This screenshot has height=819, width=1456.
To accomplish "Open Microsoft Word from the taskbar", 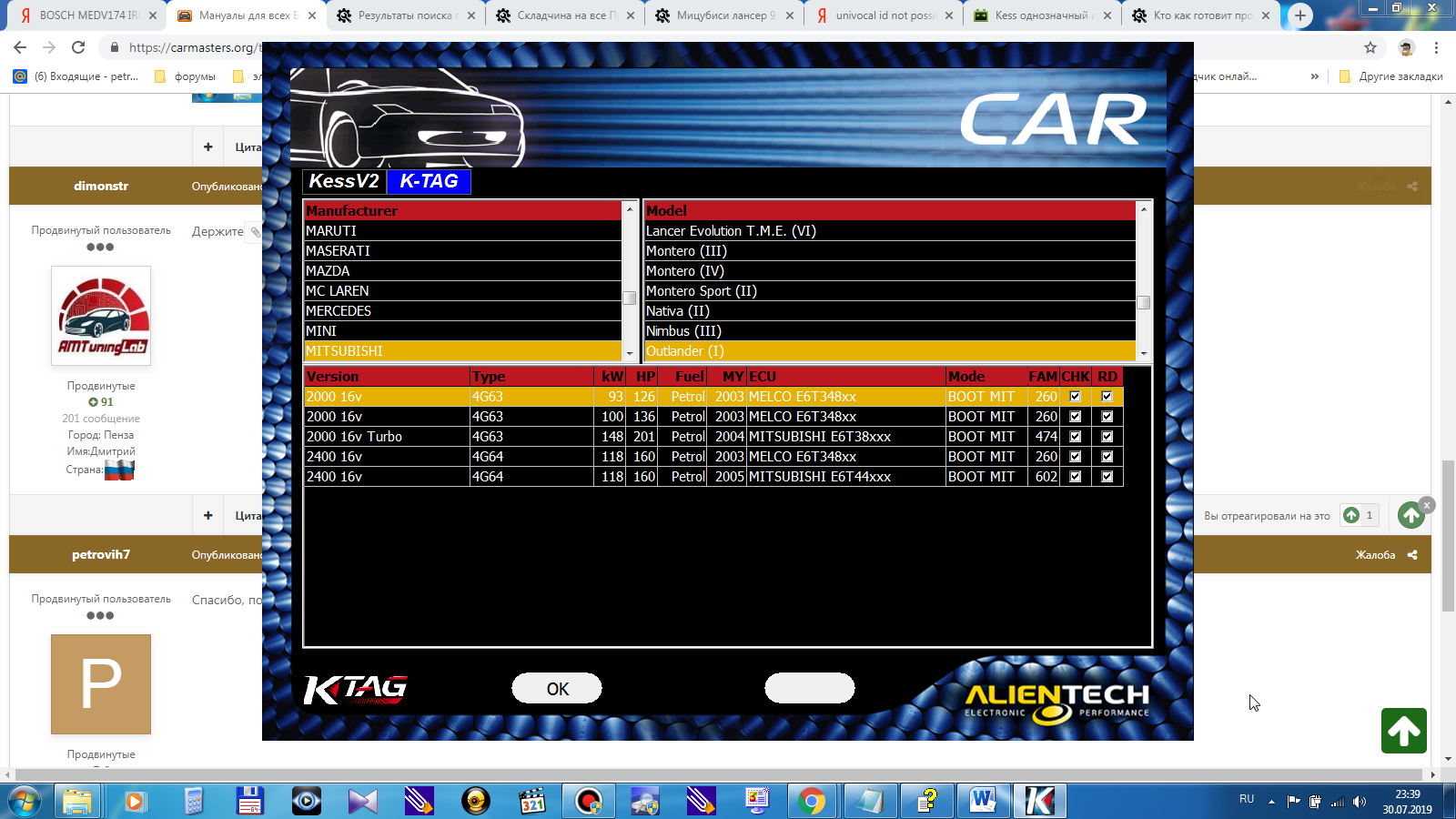I will click(x=983, y=801).
